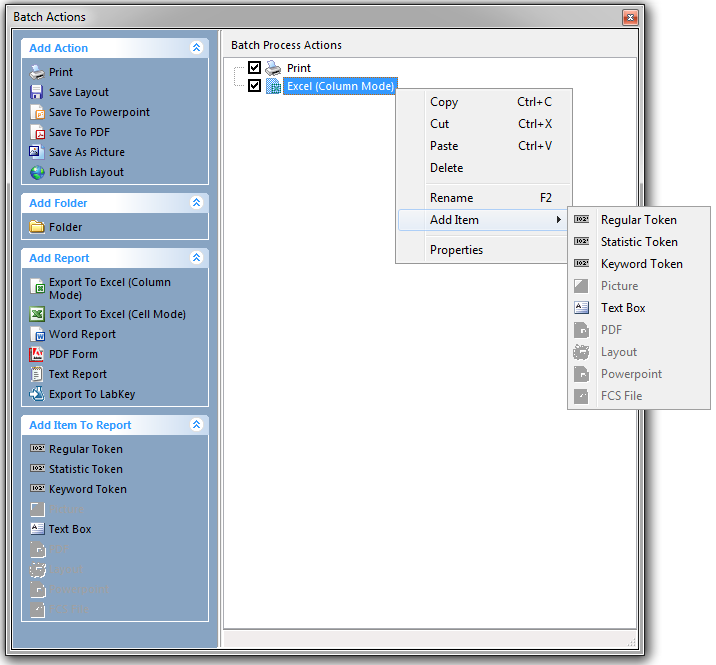Click the PDF Form icon
The image size is (716, 665).
click(x=37, y=354)
